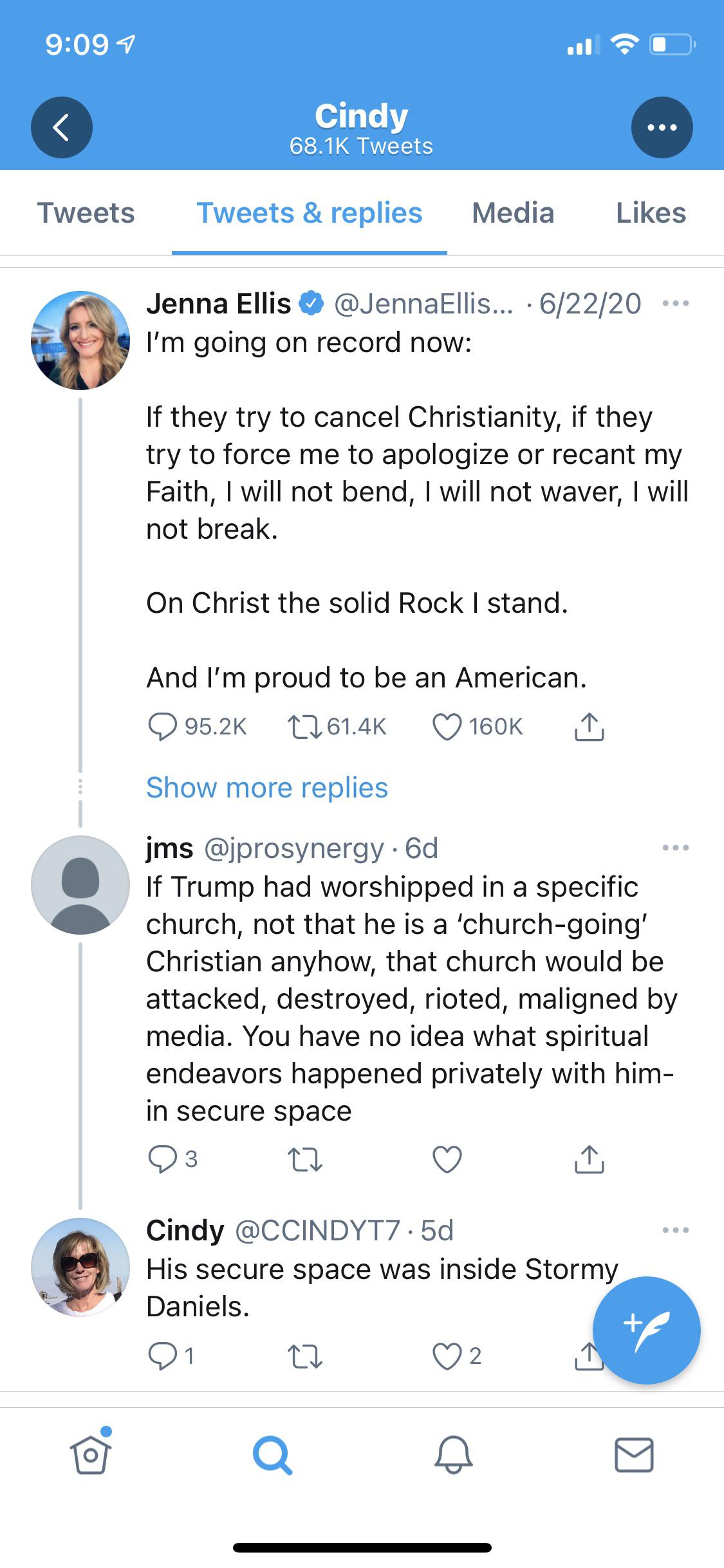This screenshot has height=1568, width=724.
Task: Expand options for jms tweet
Action: click(x=675, y=848)
